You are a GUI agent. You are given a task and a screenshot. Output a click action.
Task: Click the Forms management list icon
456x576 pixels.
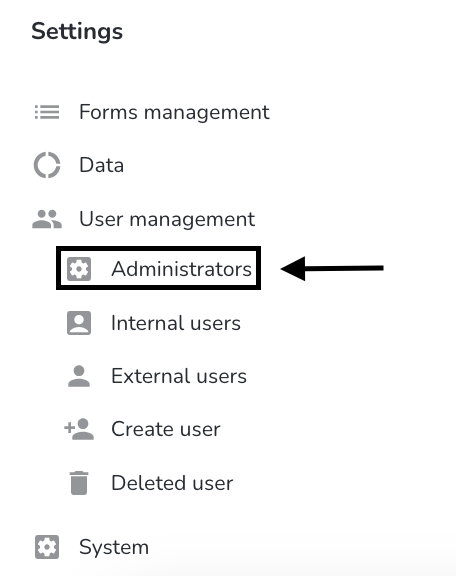[47, 112]
